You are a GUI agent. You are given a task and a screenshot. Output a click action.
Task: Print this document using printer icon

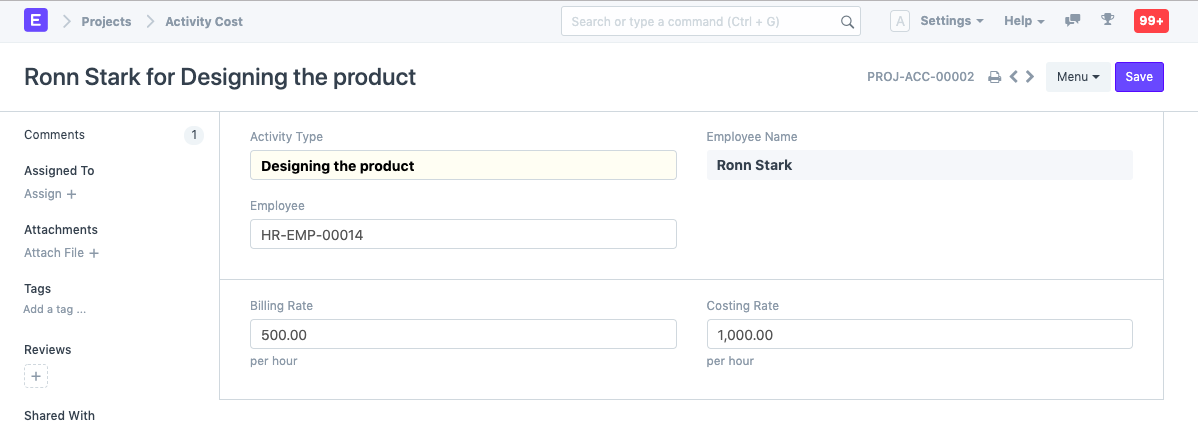[x=994, y=77]
